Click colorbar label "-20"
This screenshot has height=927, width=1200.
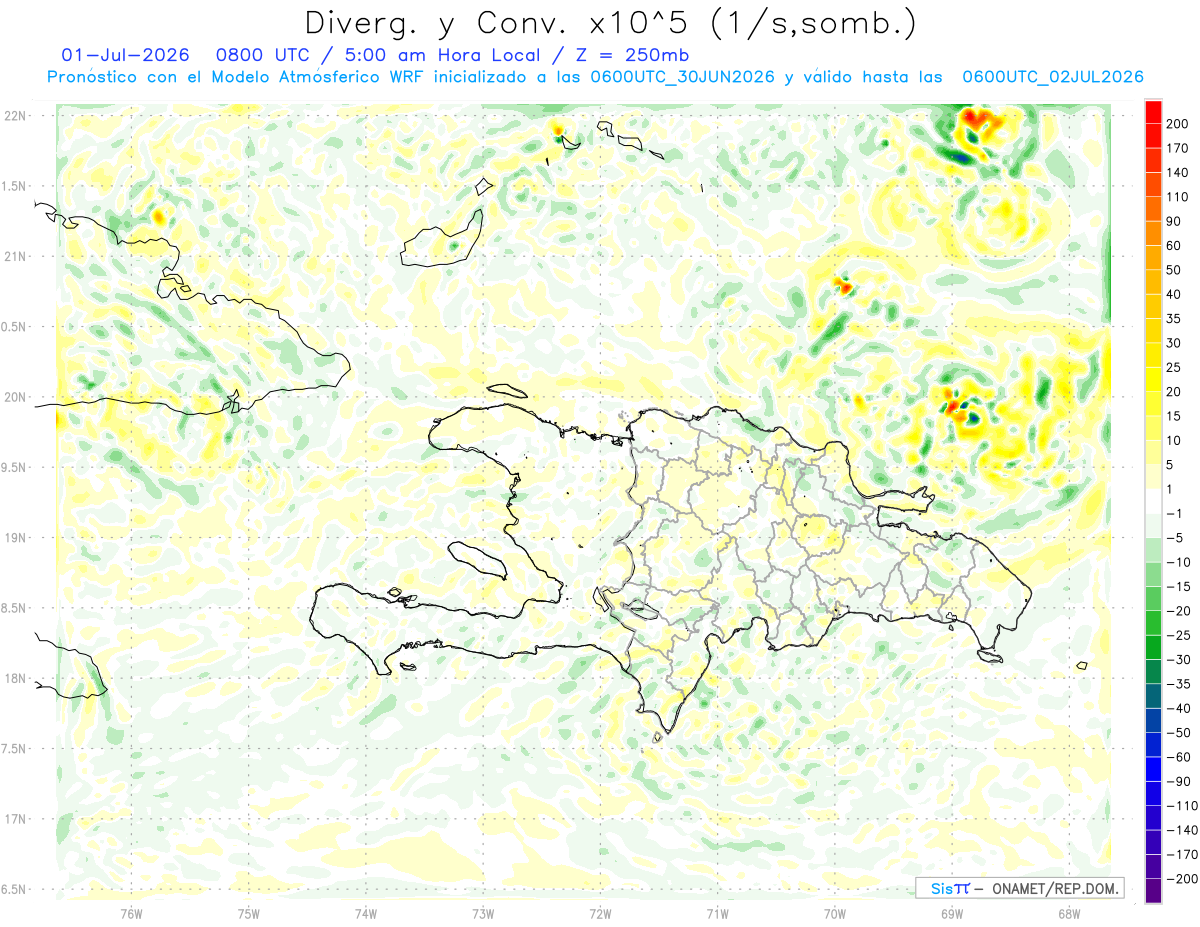coord(1180,611)
